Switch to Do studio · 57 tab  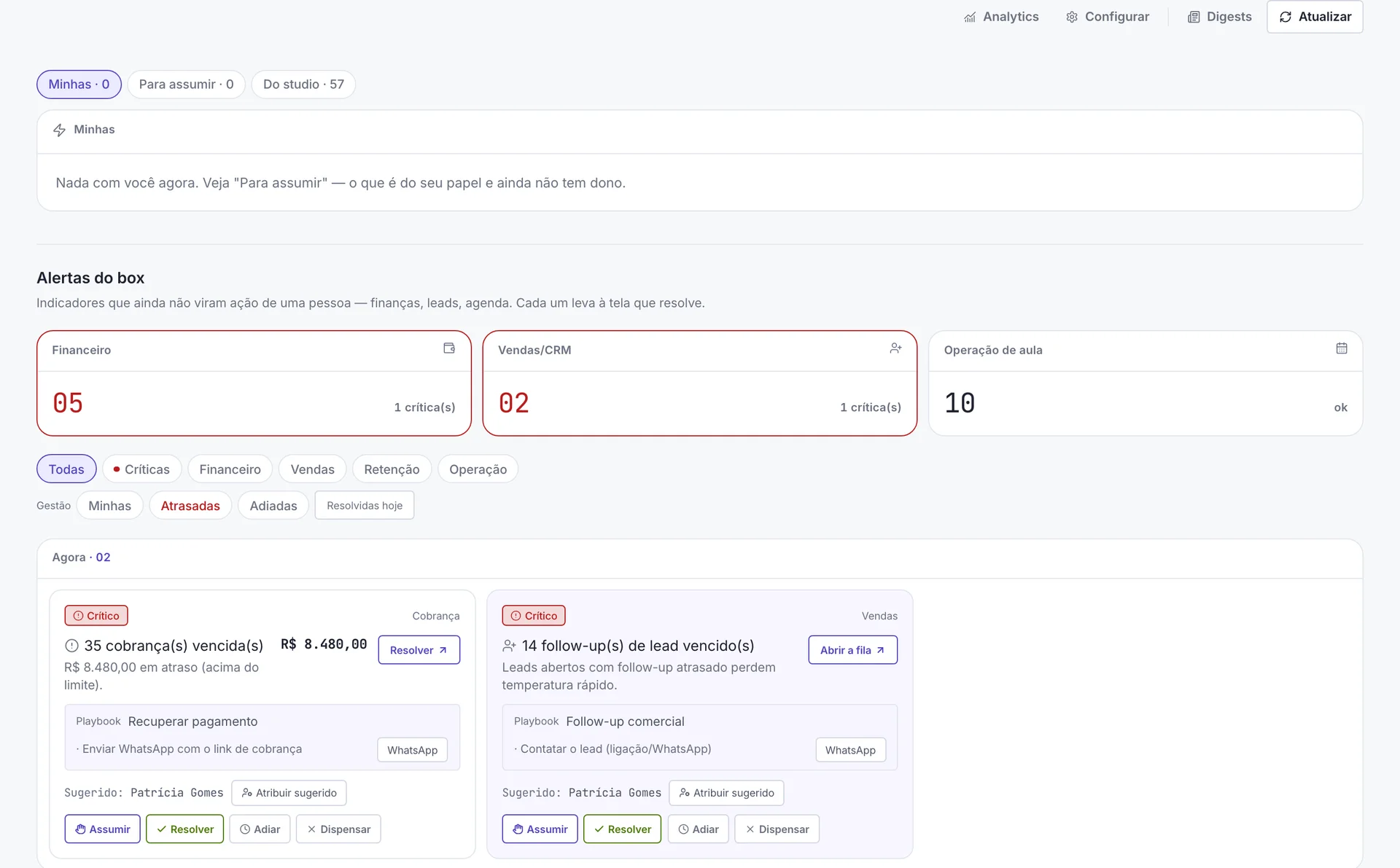click(303, 85)
